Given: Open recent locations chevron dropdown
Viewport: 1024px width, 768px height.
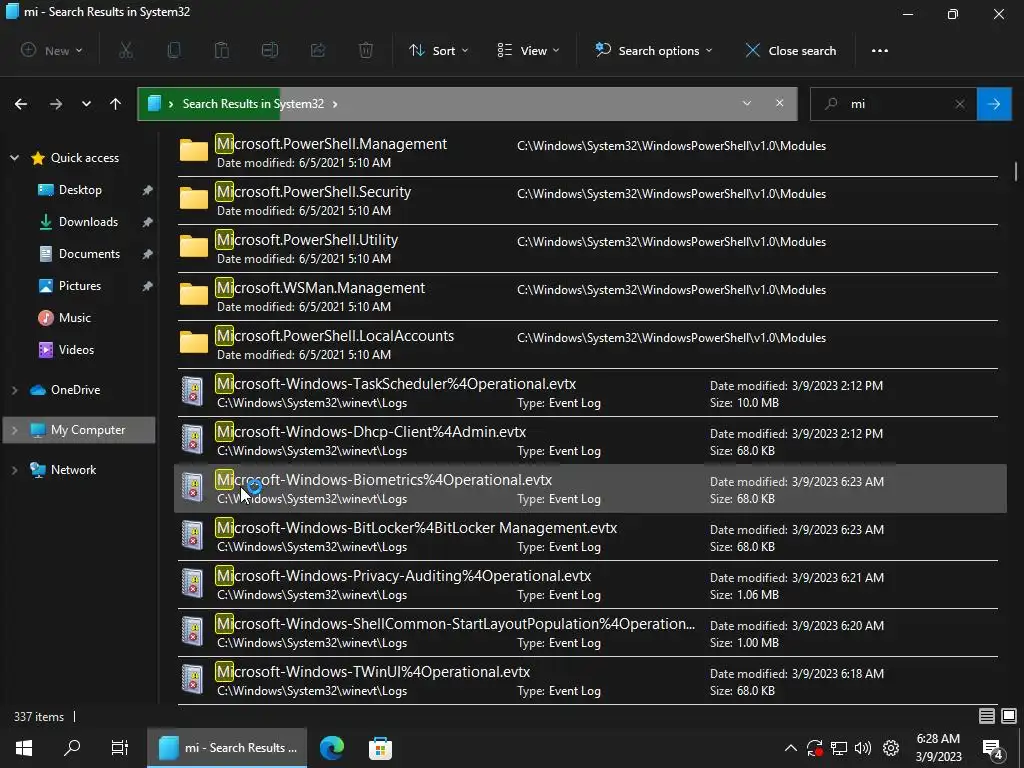Looking at the screenshot, I should coord(86,104).
